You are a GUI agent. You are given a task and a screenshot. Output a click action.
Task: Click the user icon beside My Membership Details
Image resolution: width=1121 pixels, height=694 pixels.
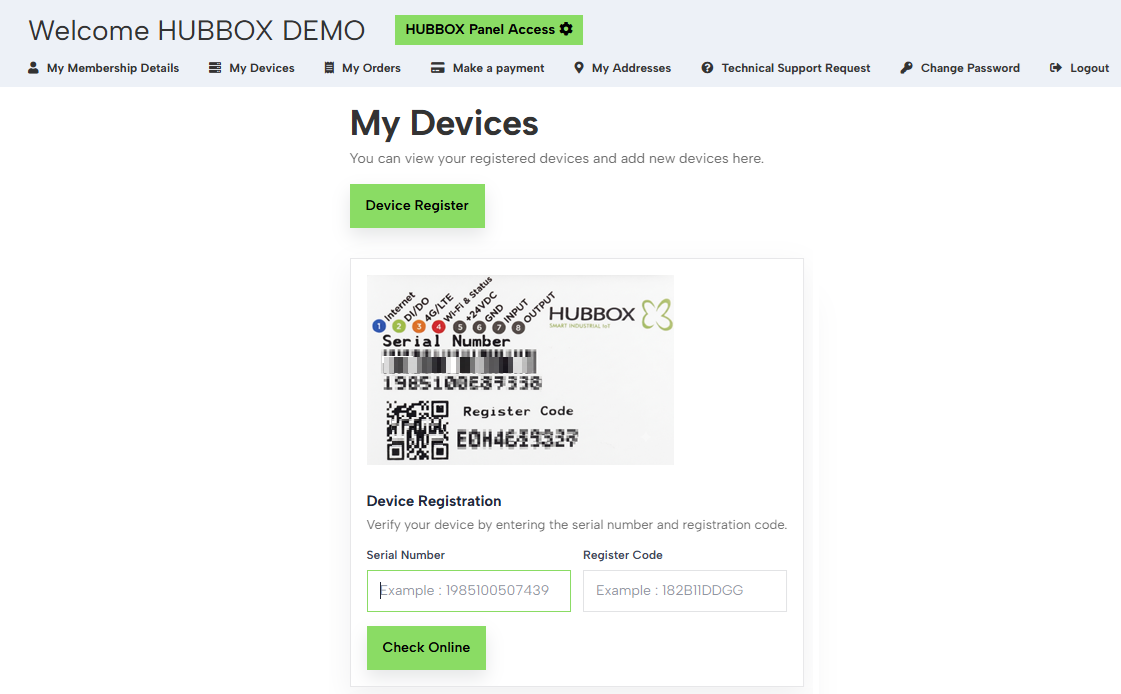(x=33, y=68)
